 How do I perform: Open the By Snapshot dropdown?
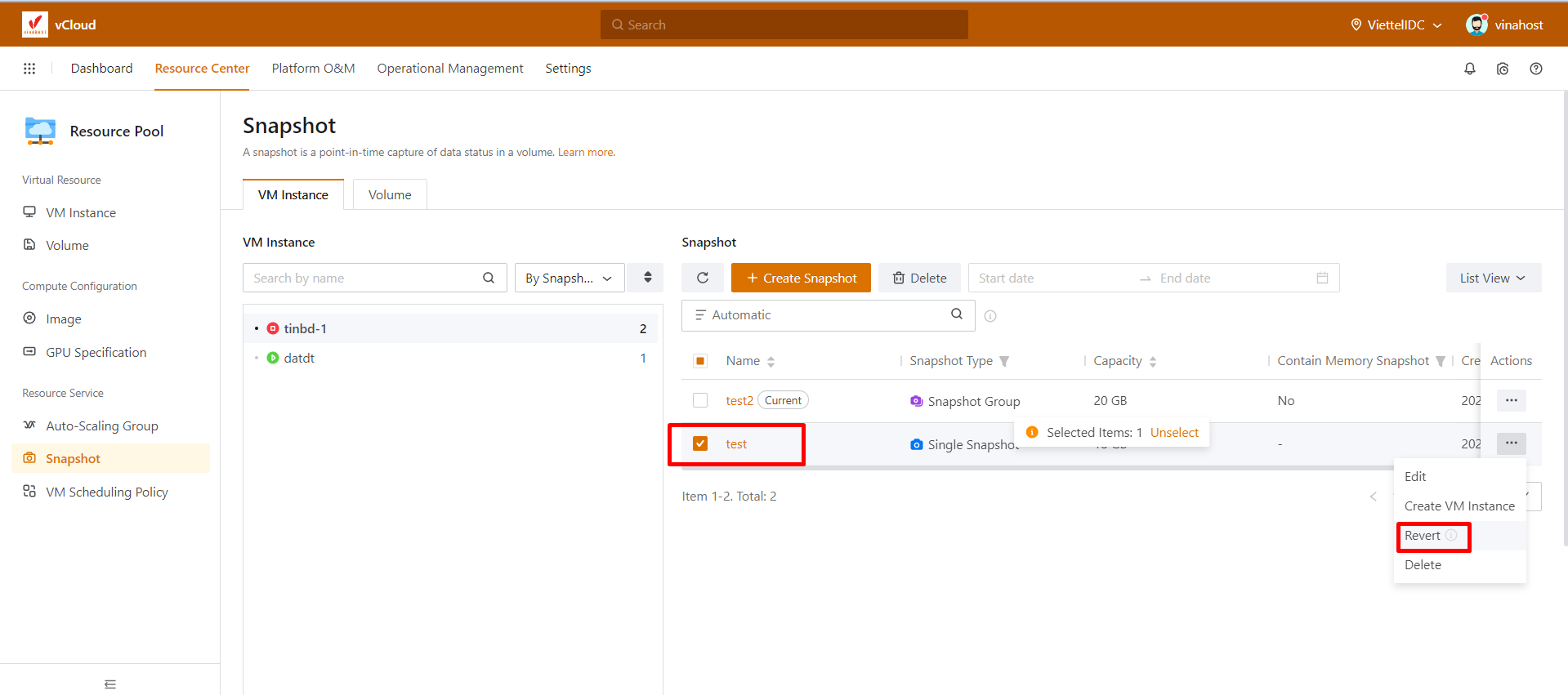click(569, 278)
